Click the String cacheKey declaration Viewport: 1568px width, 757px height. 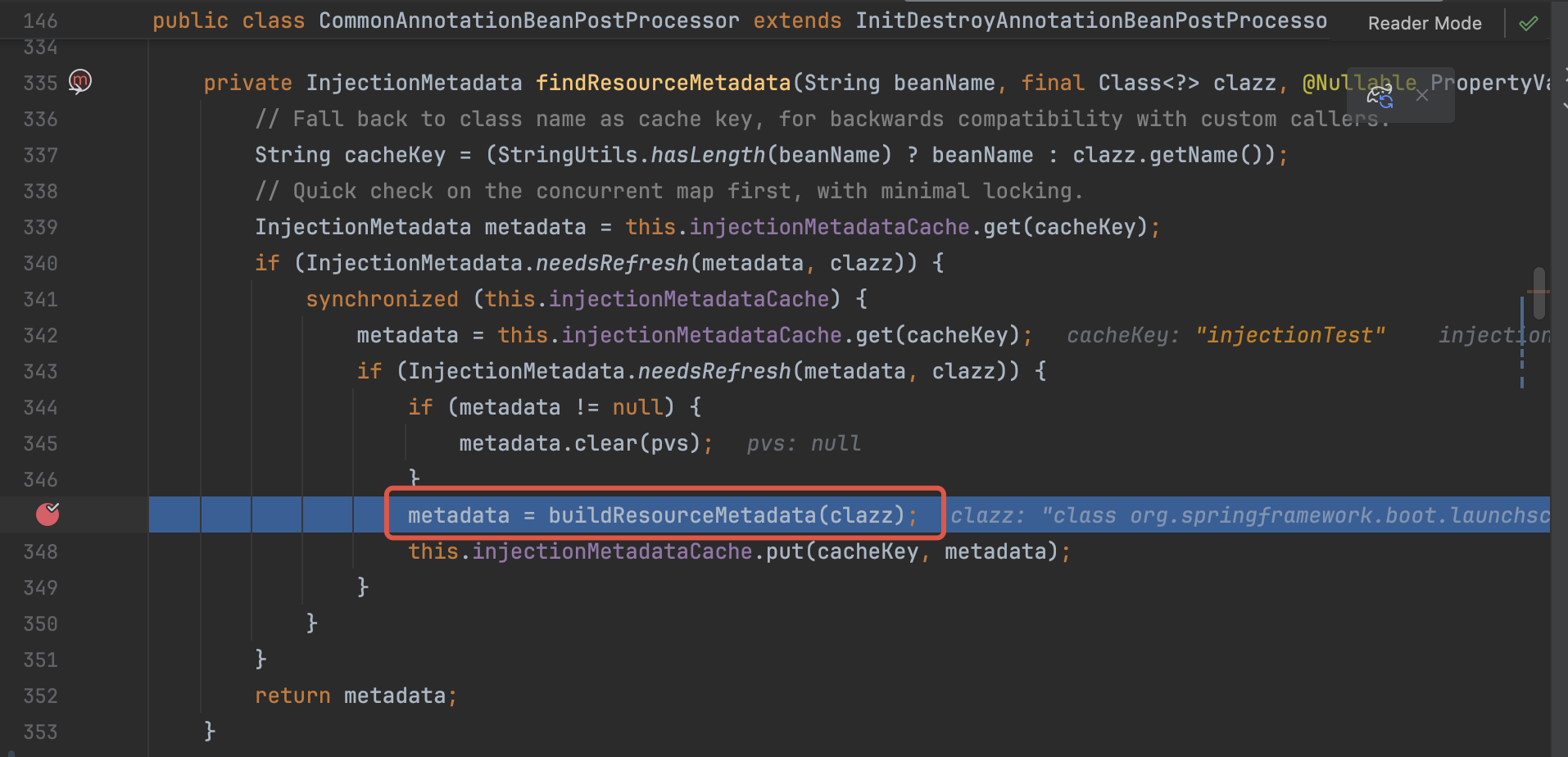tap(351, 155)
